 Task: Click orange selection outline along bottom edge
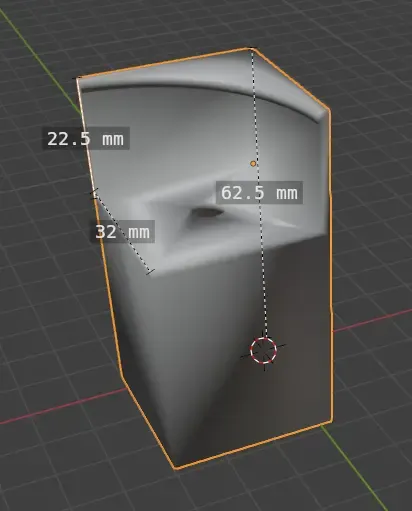pos(253,445)
